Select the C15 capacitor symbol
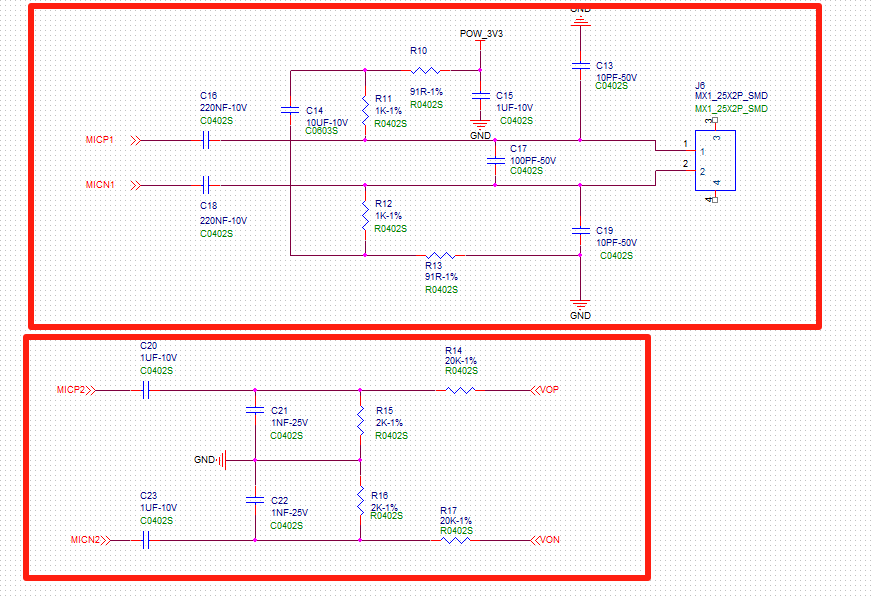The image size is (873, 597). (x=480, y=96)
